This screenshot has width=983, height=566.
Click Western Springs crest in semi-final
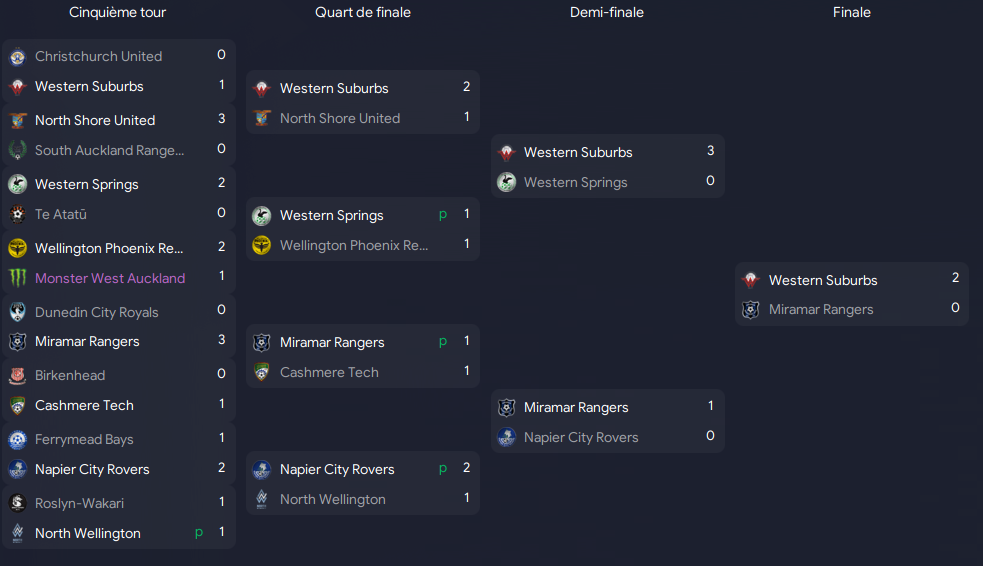point(507,182)
